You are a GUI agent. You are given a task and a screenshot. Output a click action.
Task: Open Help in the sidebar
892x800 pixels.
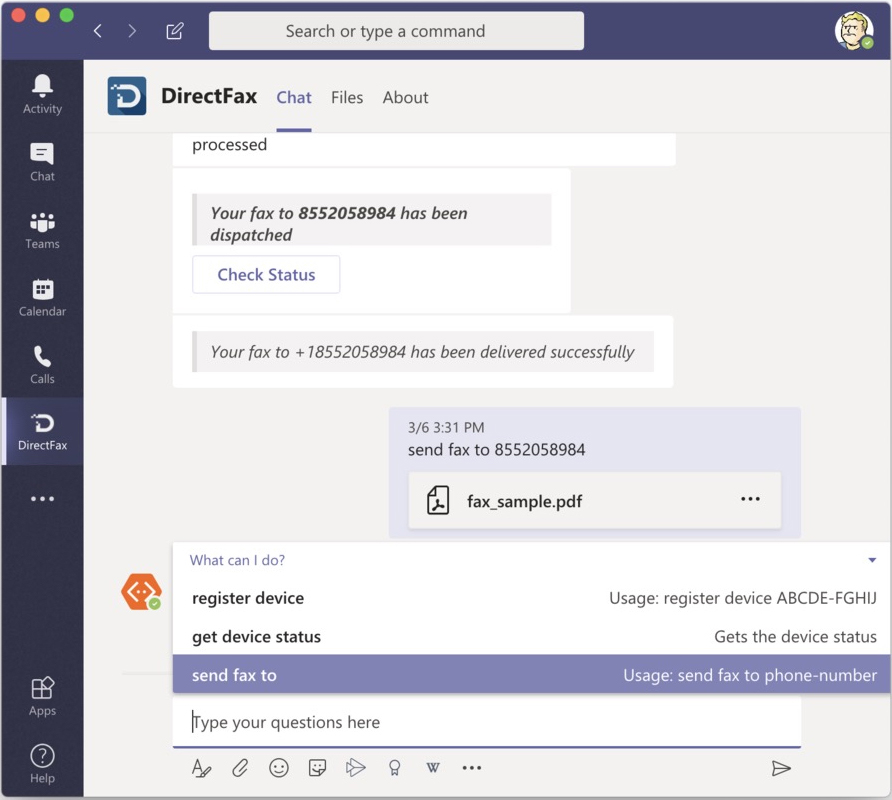42,764
